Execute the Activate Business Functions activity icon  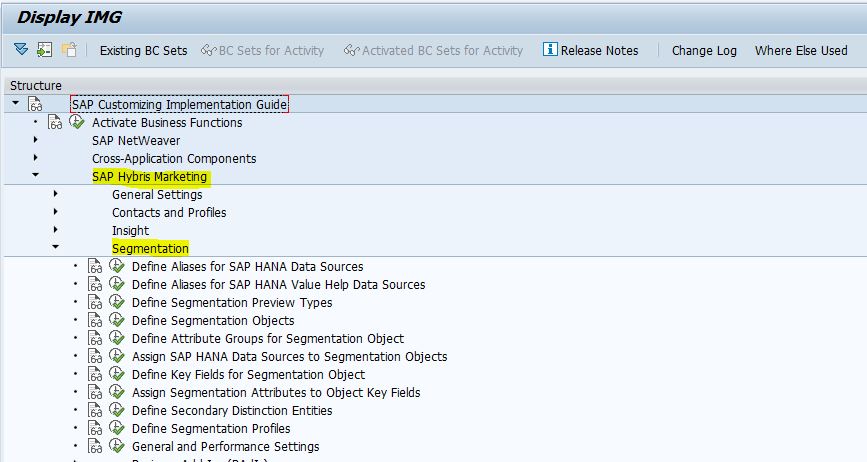pyautogui.click(x=76, y=122)
